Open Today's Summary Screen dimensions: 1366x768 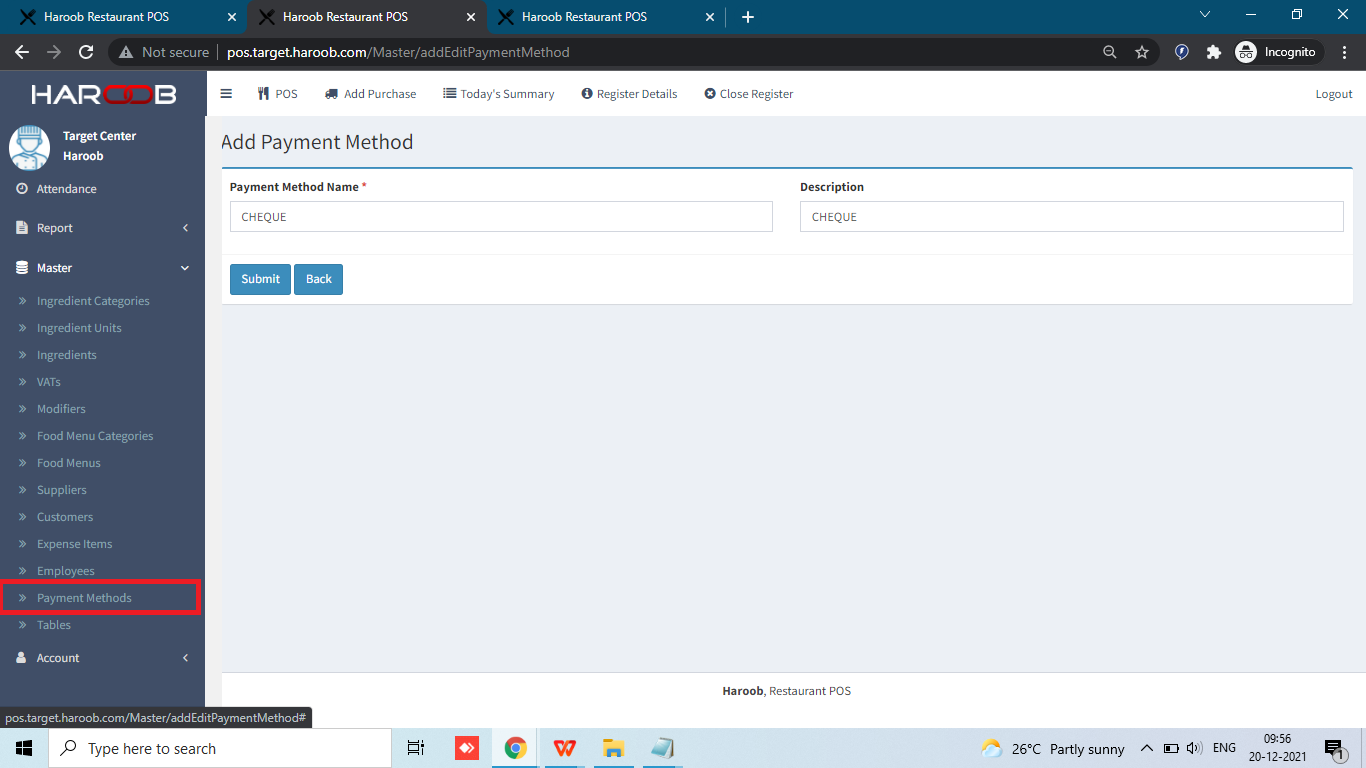pos(498,94)
